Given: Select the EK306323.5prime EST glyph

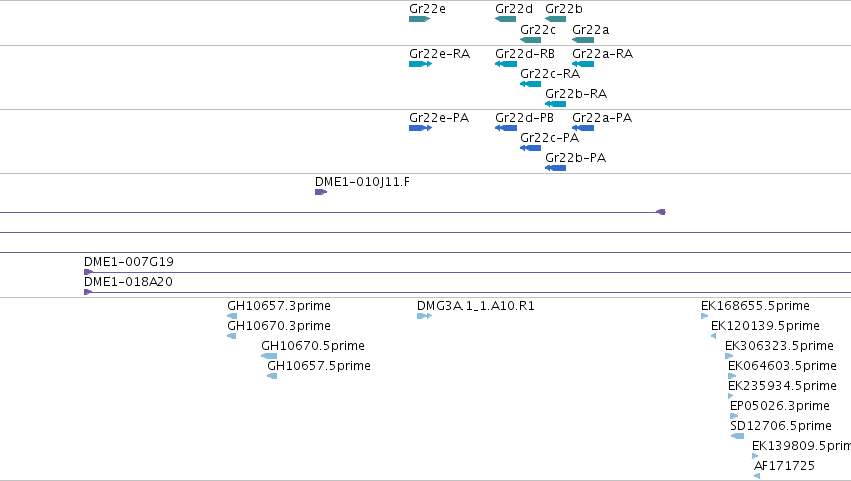Looking at the screenshot, I should pos(729,356).
